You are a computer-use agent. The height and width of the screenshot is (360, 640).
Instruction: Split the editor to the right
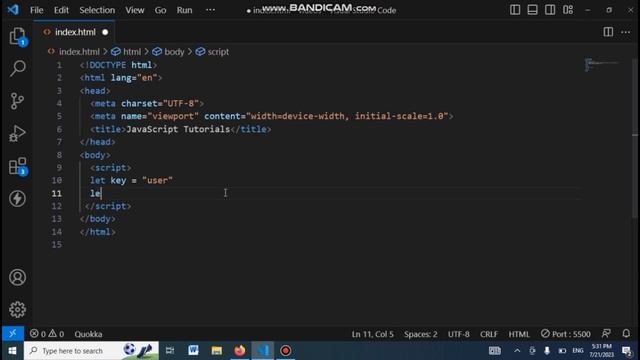click(608, 32)
